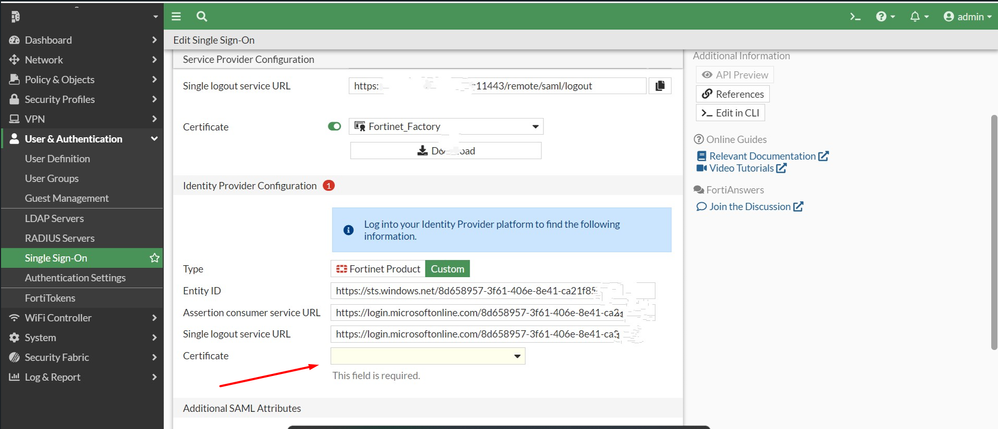The image size is (998, 429).
Task: Select Single Sign-On menu item
Action: point(82,258)
